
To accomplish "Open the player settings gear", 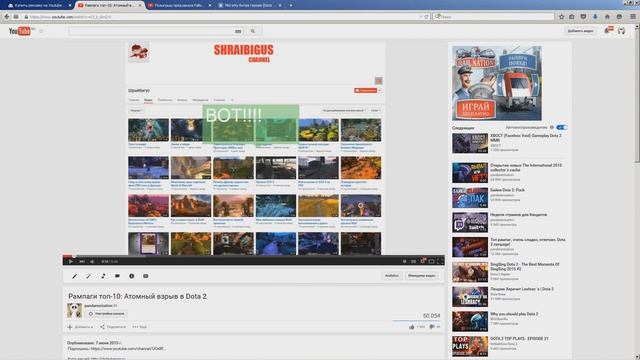I will (x=422, y=261).
